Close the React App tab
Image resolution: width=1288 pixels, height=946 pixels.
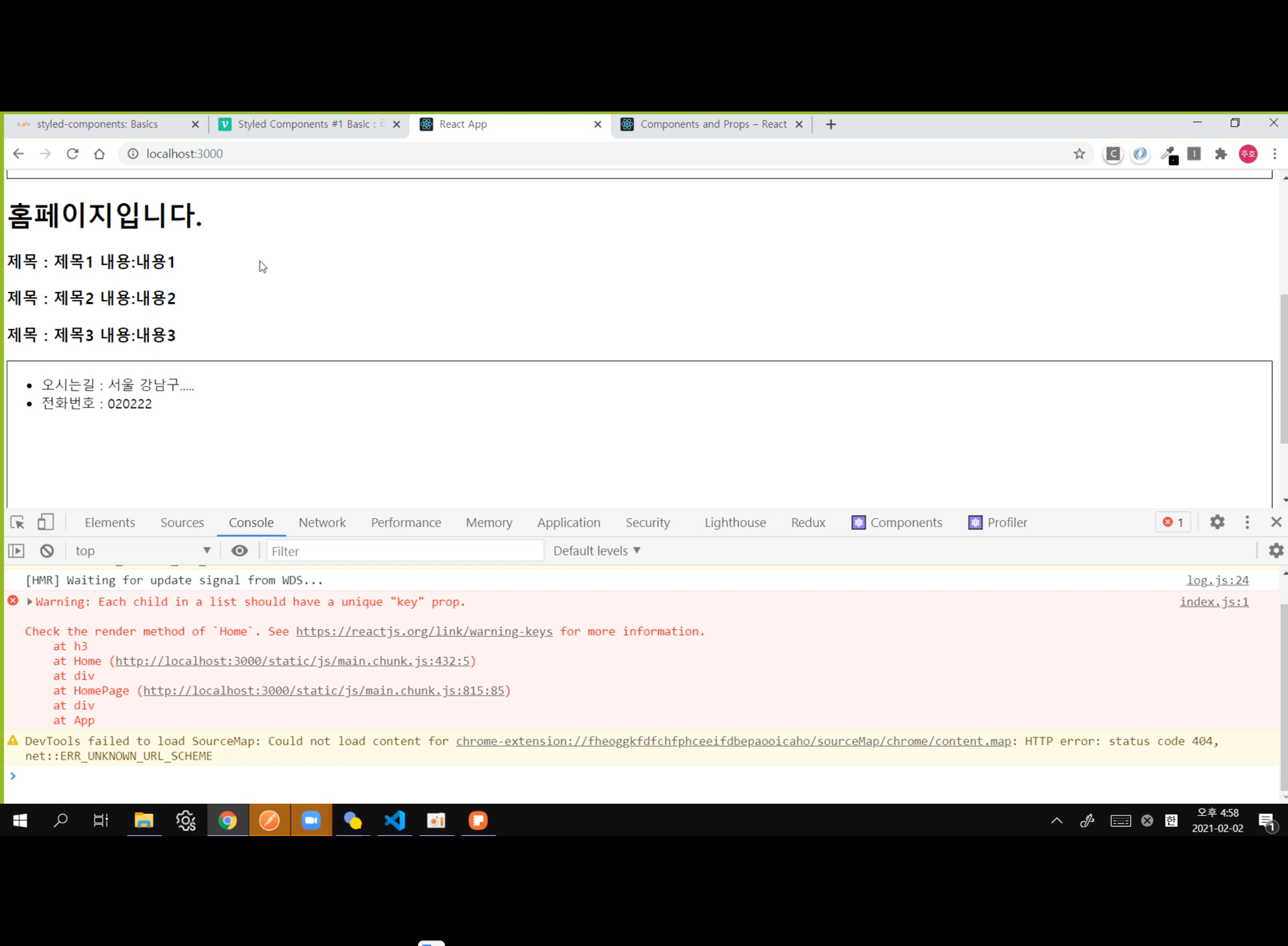597,124
